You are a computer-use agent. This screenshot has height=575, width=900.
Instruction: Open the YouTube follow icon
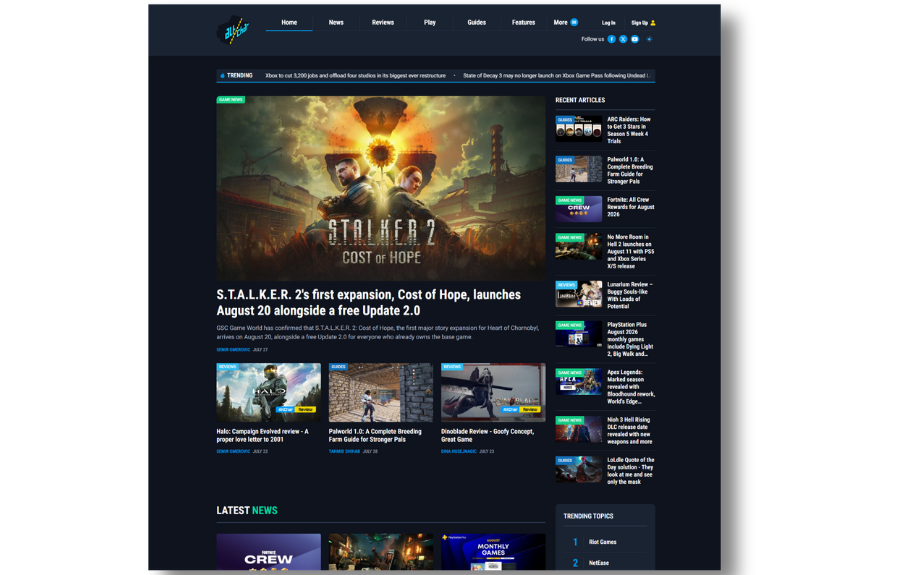click(x=635, y=39)
